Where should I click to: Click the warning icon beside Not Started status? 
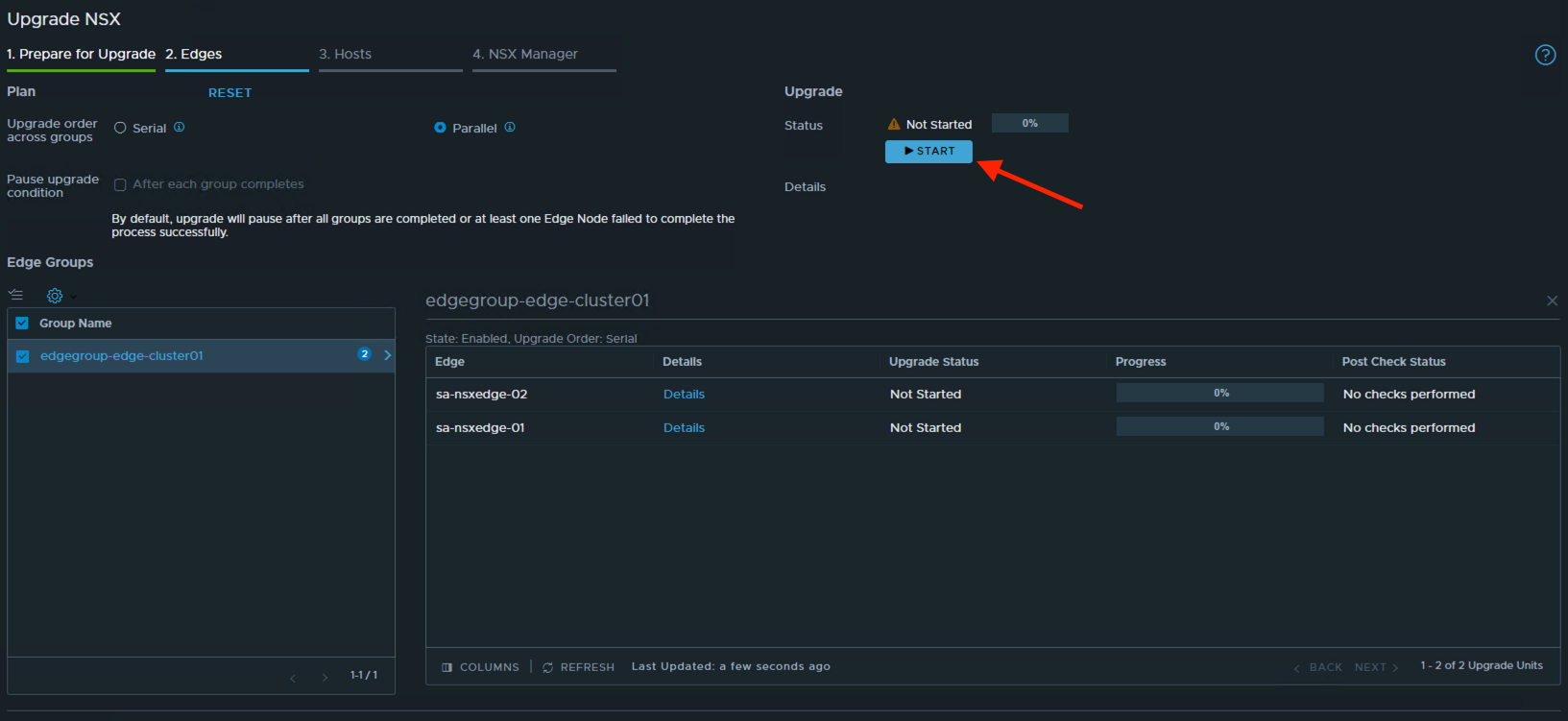point(894,124)
